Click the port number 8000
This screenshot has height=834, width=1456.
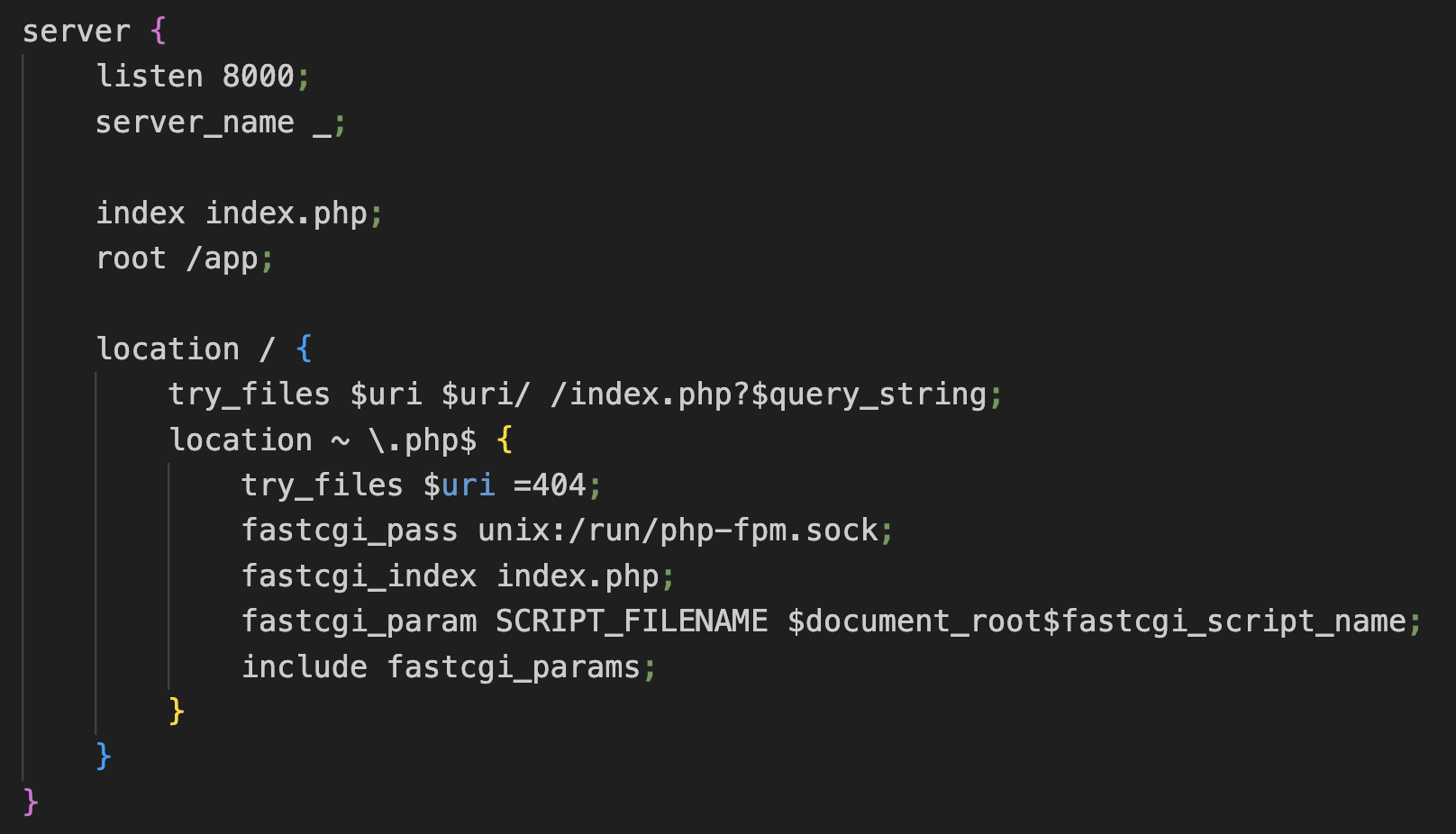pos(259,76)
